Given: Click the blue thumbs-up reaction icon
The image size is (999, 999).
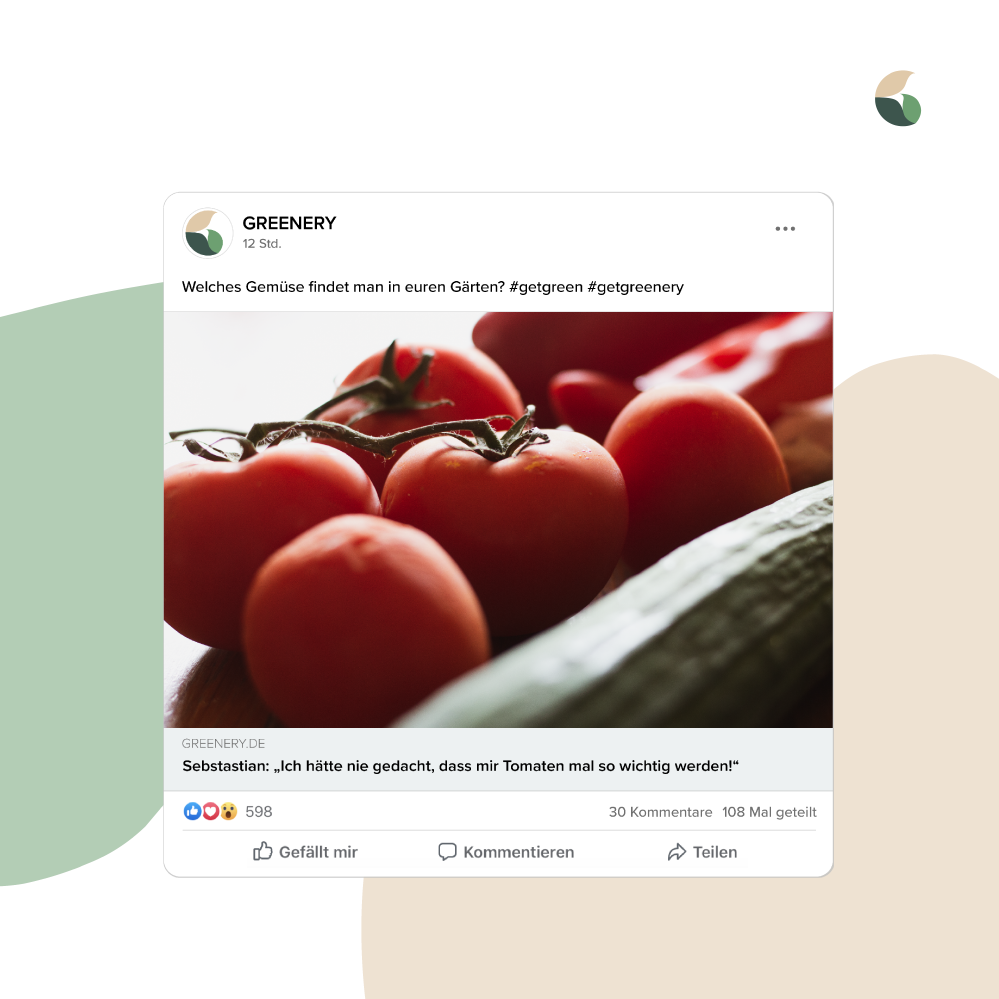Looking at the screenshot, I should click(192, 811).
